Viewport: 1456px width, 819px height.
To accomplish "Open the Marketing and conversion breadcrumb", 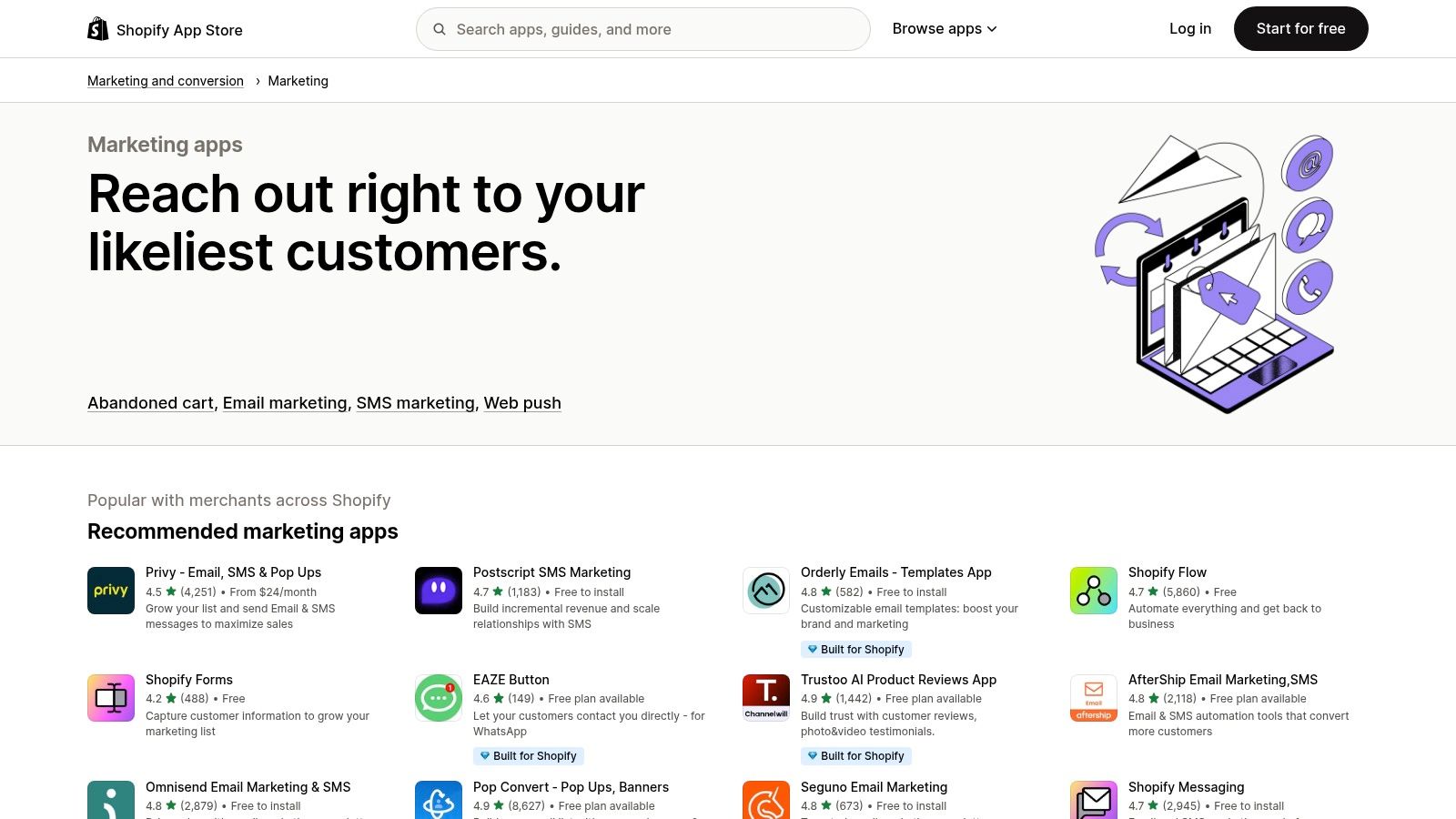I will (x=165, y=80).
